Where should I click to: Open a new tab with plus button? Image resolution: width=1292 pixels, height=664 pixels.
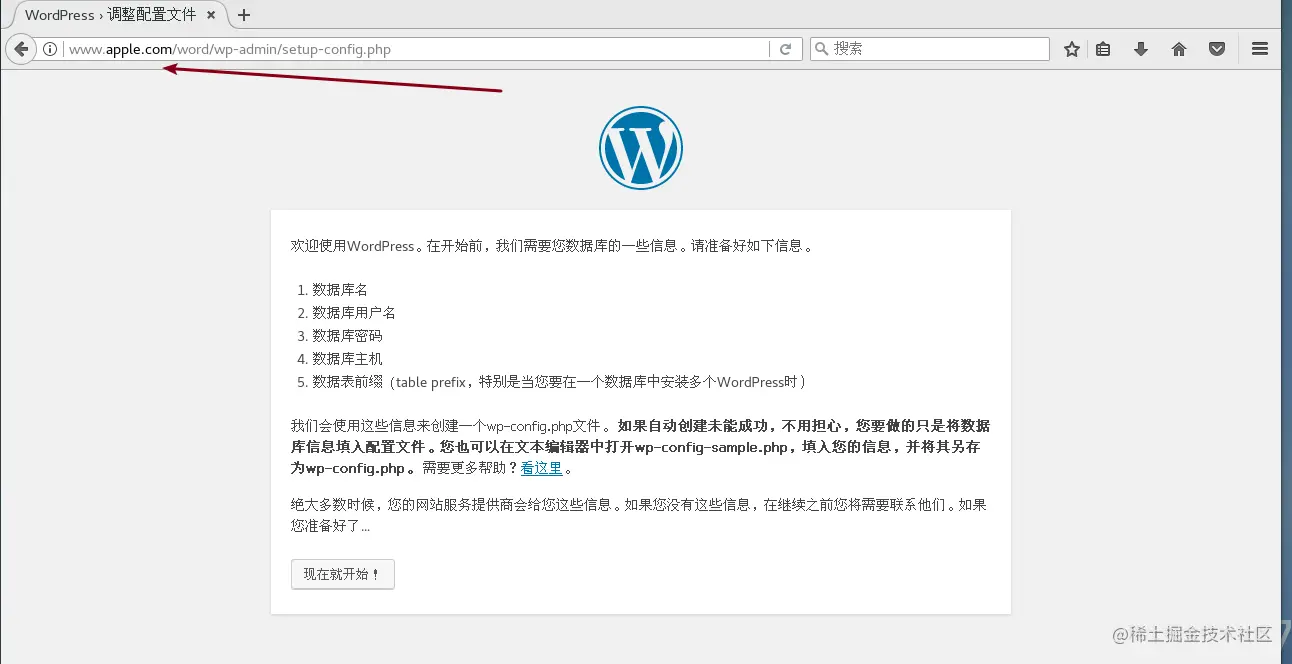(244, 15)
